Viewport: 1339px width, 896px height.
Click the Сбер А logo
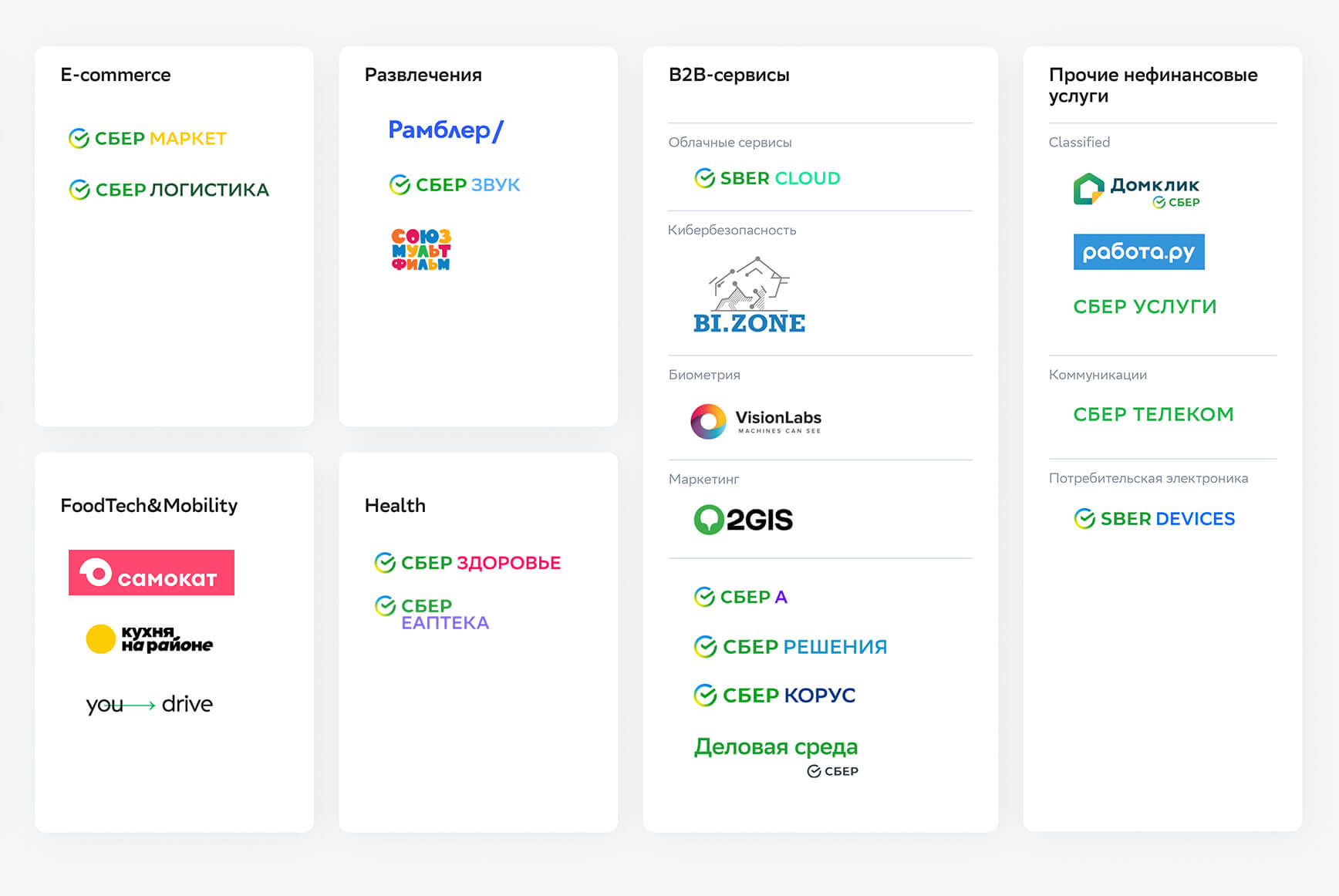740,597
